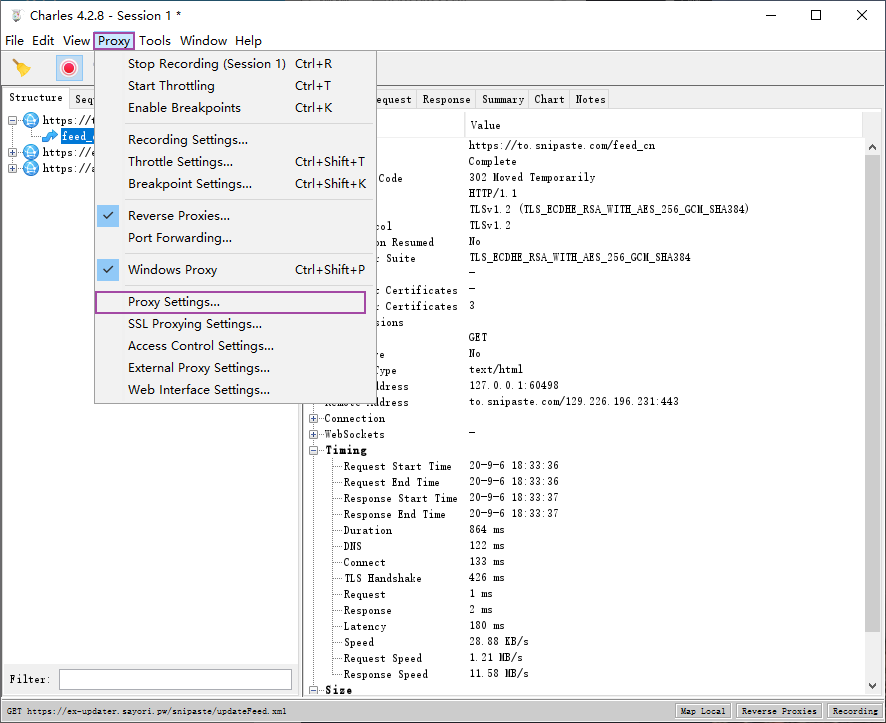Click the Value column header
The width and height of the screenshot is (886, 723).
click(664, 125)
